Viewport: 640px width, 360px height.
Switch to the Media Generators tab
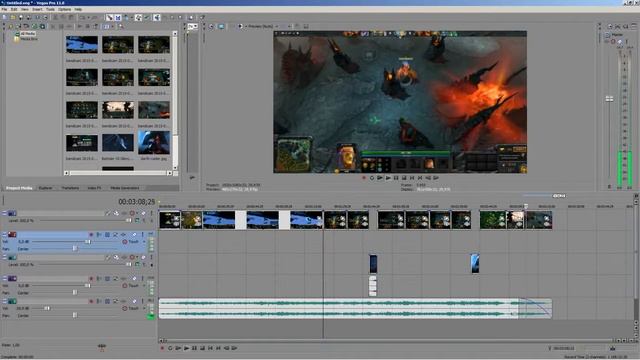pyautogui.click(x=125, y=188)
